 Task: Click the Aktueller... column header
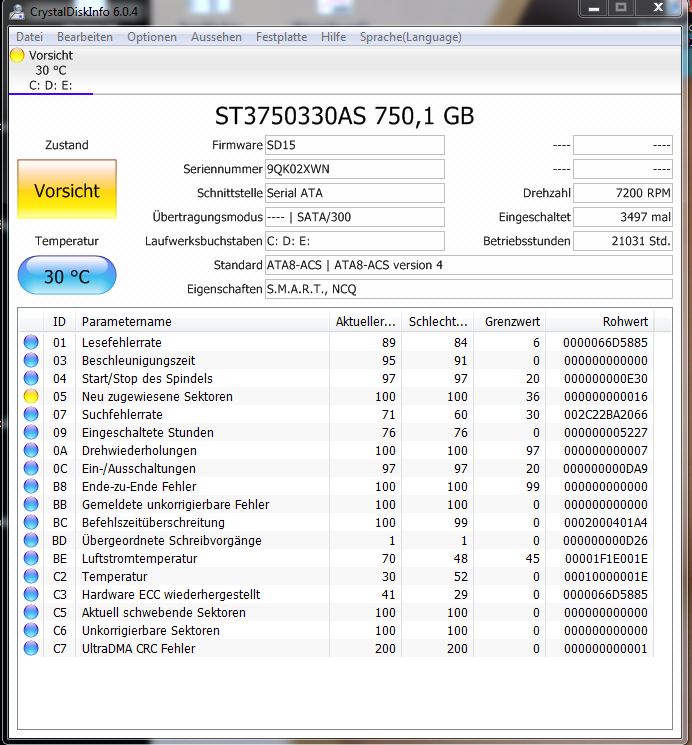pos(365,322)
